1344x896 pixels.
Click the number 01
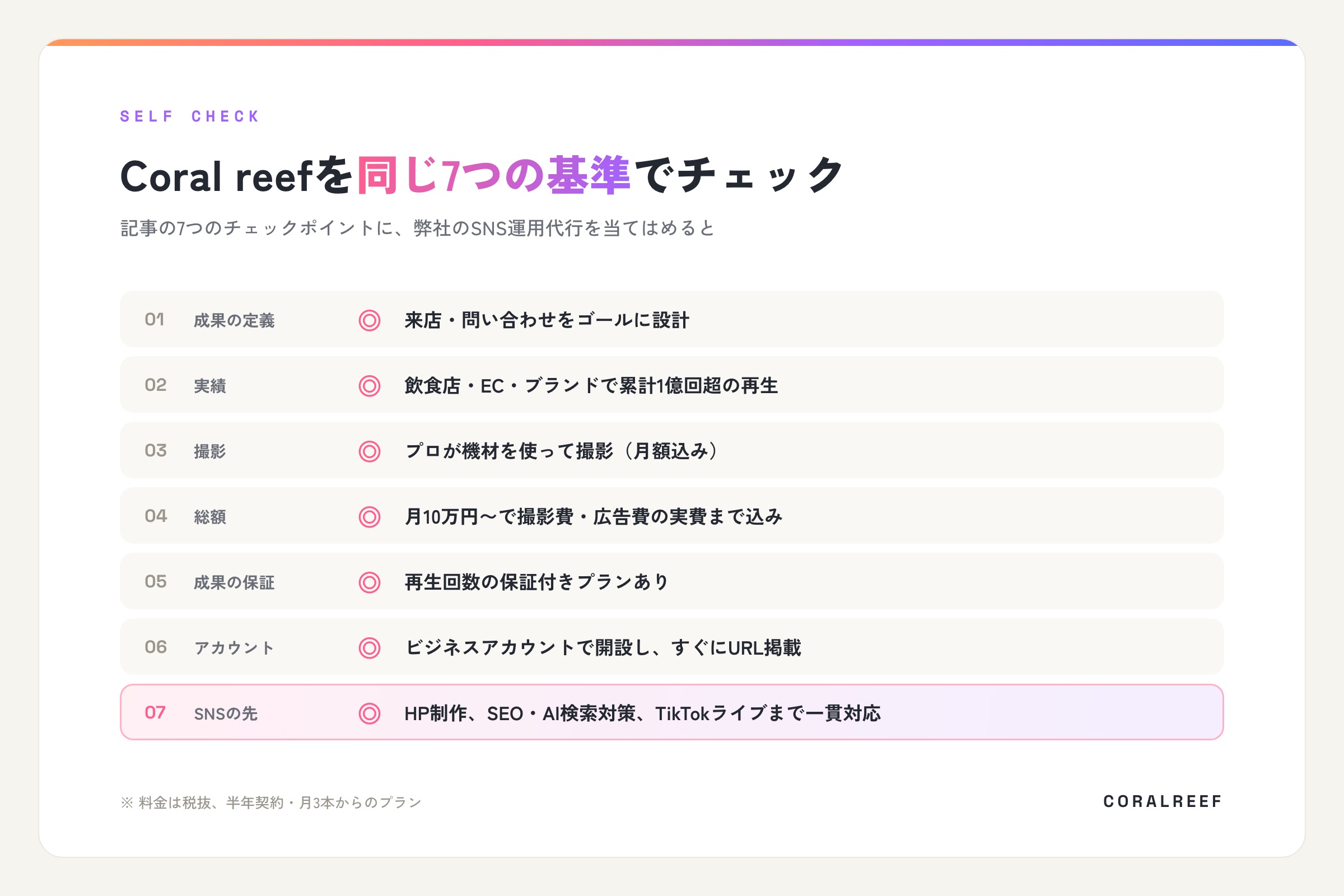coord(155,319)
